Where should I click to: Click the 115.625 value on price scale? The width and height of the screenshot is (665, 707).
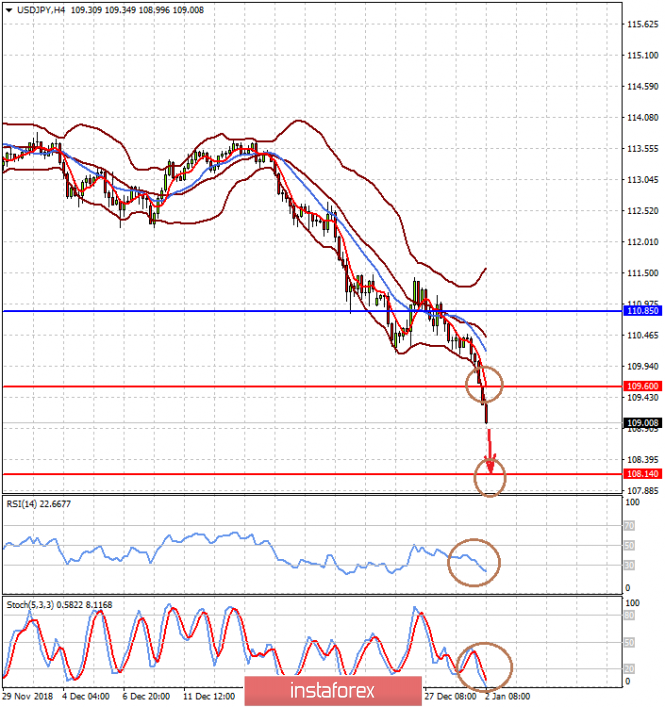tap(639, 24)
